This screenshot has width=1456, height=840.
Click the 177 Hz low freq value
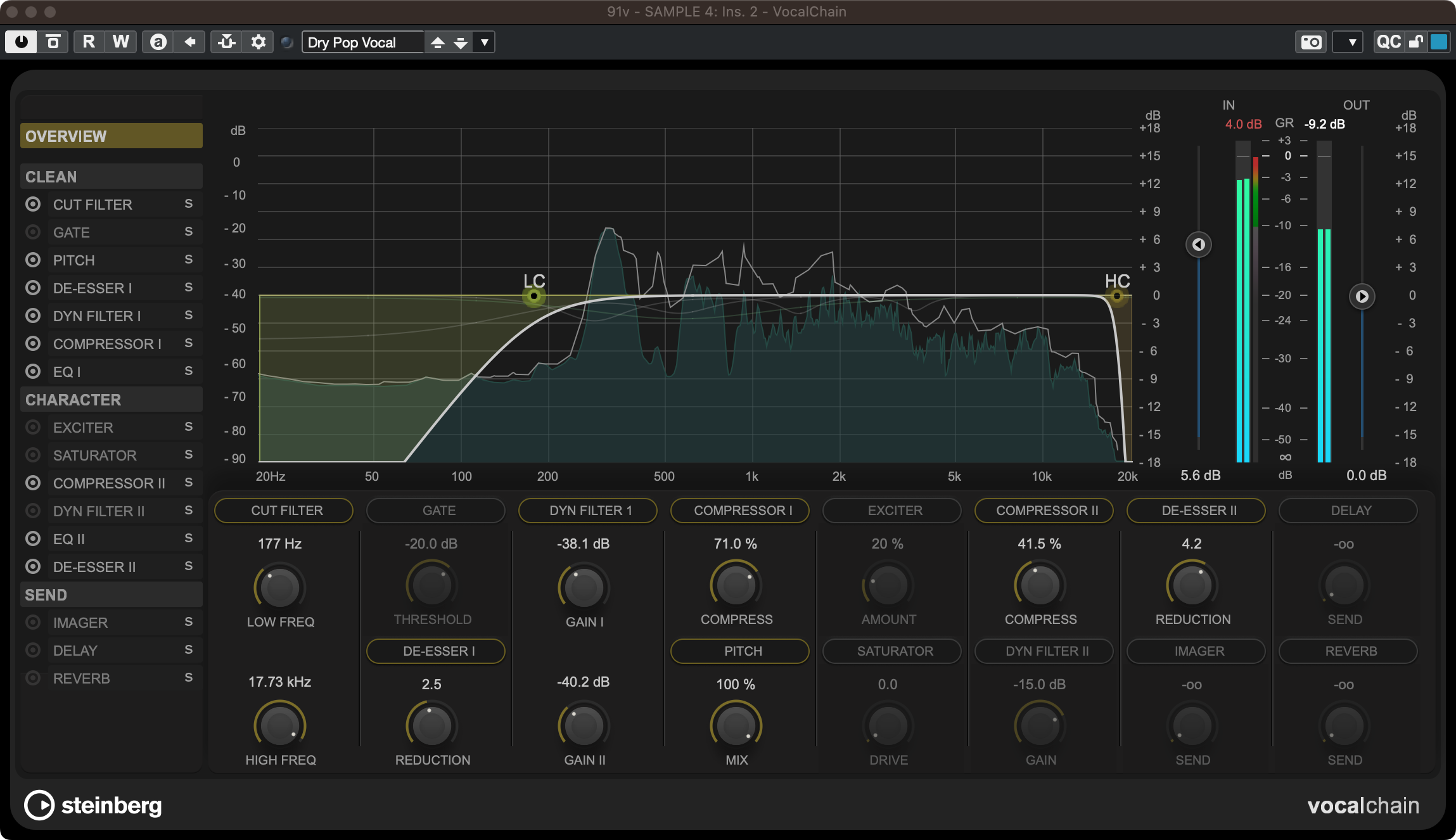pyautogui.click(x=279, y=544)
